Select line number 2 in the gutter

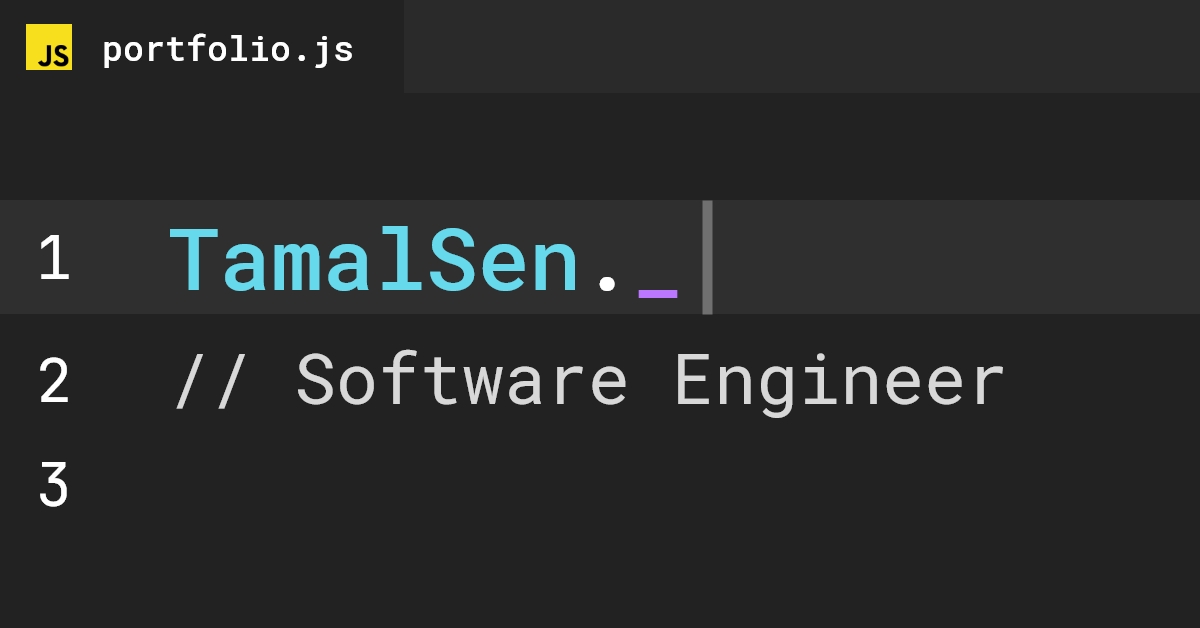click(x=52, y=382)
